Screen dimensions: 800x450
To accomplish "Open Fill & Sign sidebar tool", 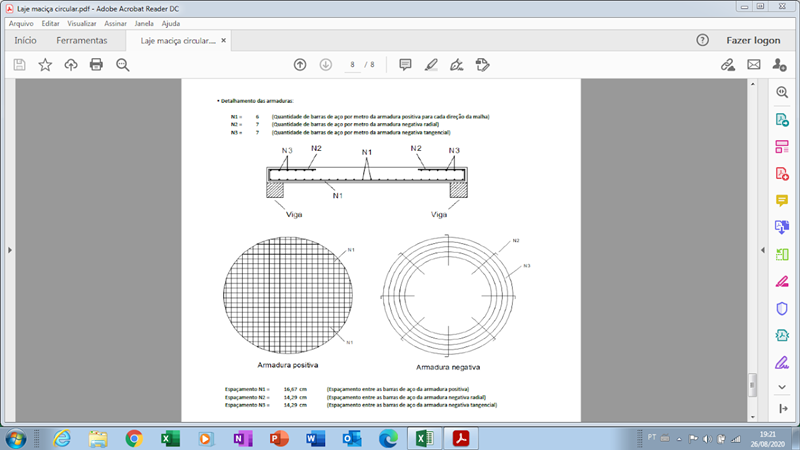I will 782,362.
